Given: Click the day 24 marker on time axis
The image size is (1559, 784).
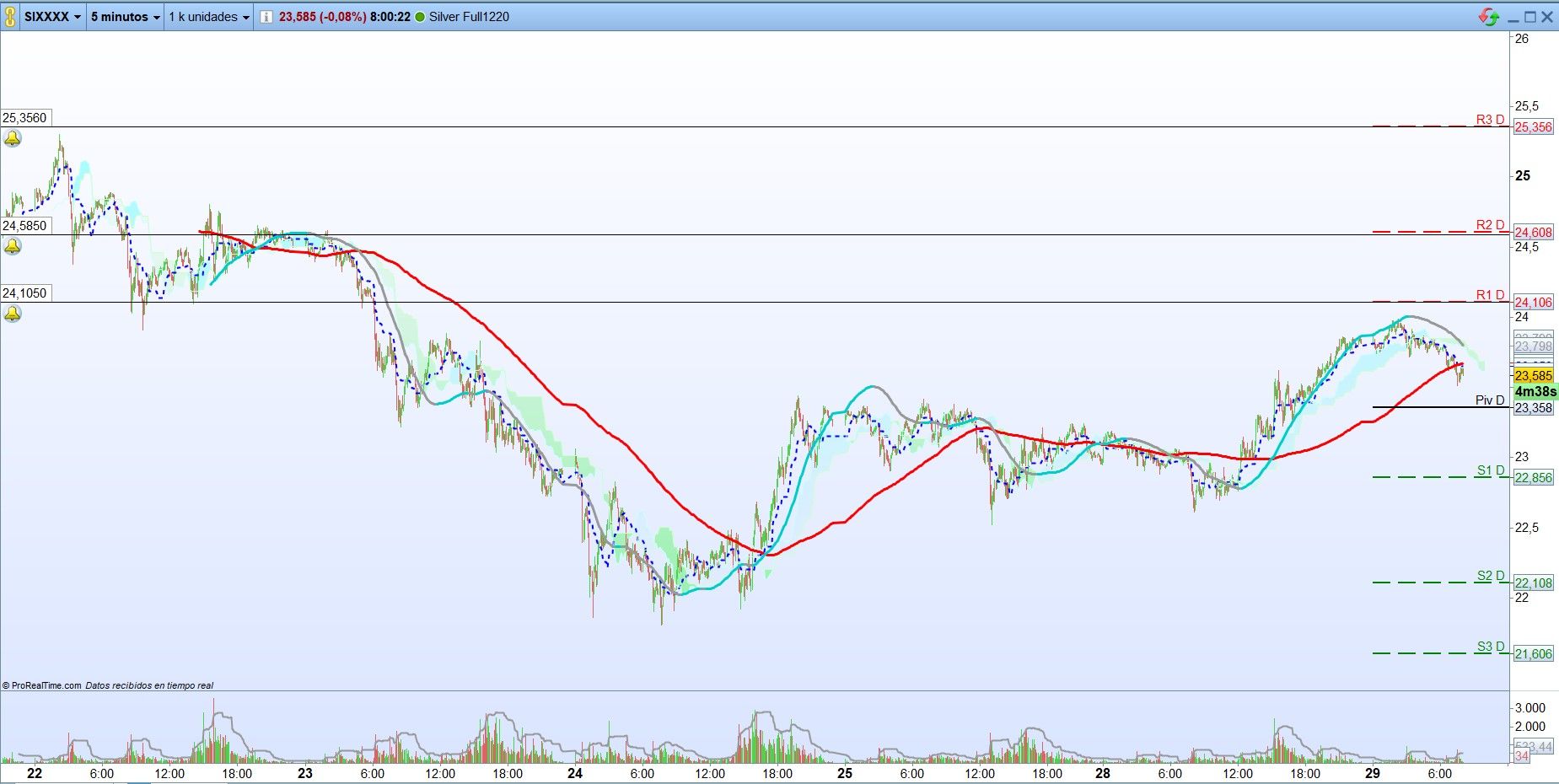Looking at the screenshot, I should click(x=575, y=773).
